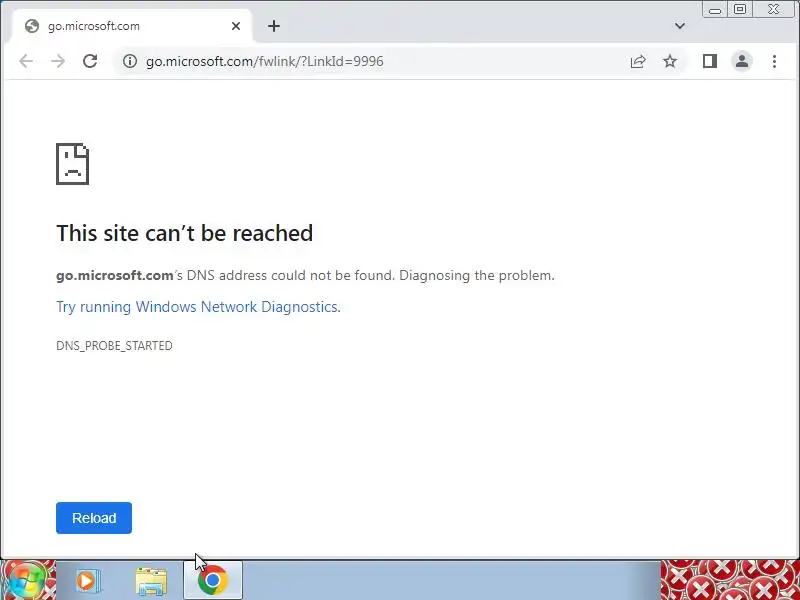Close the Chrome window
Screen dimensions: 800x600
(773, 10)
